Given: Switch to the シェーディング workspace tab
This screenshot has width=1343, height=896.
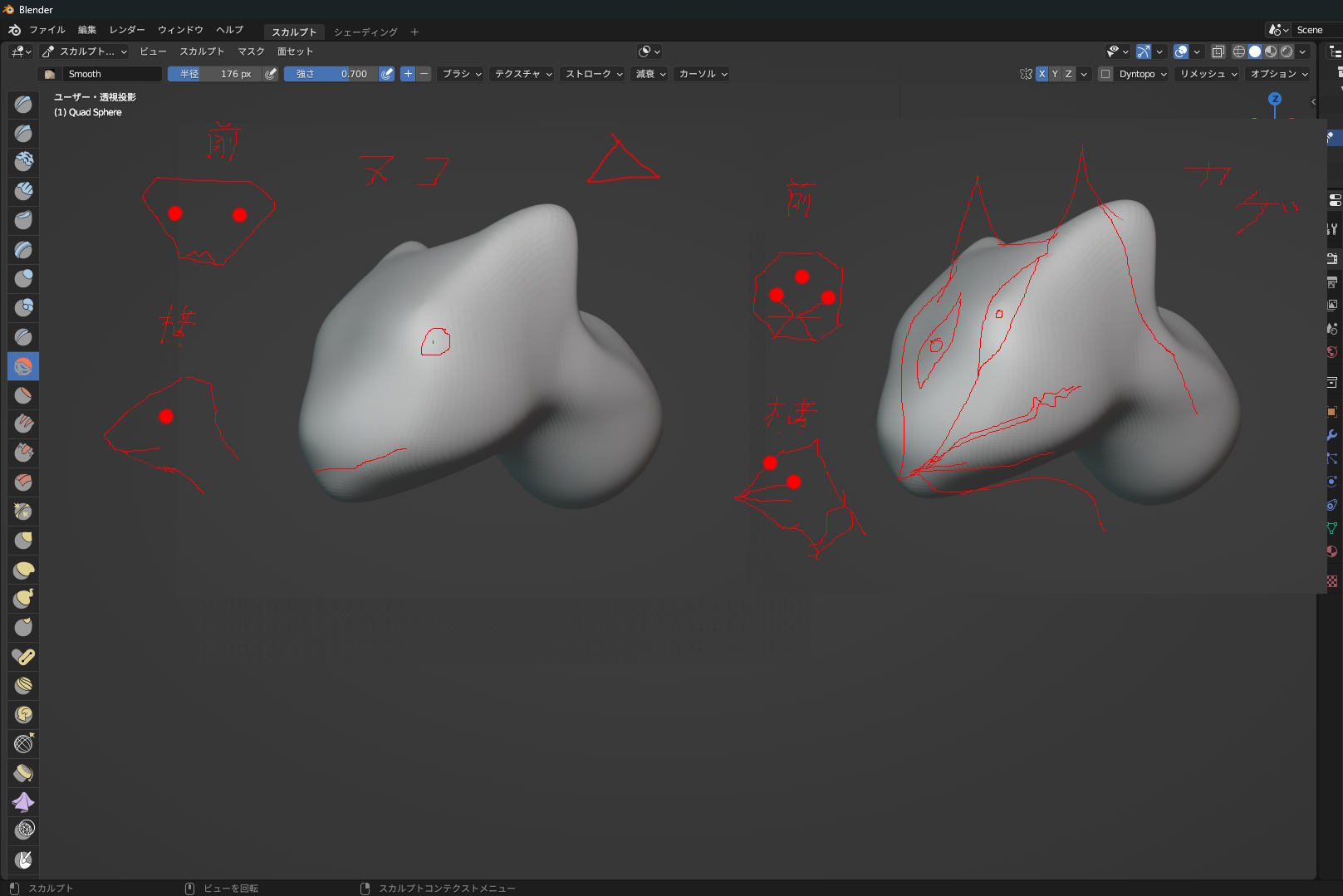Looking at the screenshot, I should coord(365,32).
